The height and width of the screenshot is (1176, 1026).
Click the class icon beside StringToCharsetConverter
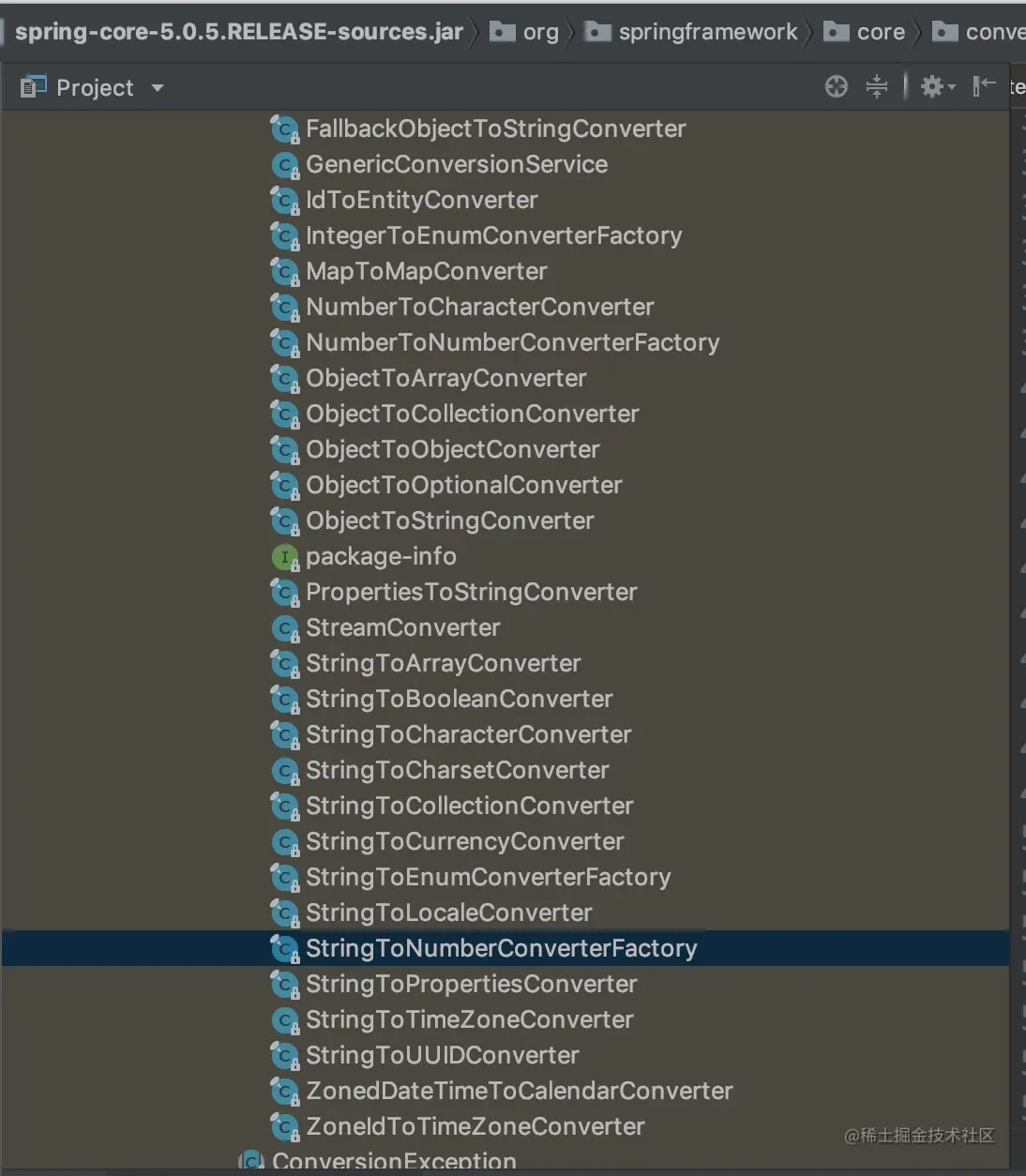click(285, 771)
